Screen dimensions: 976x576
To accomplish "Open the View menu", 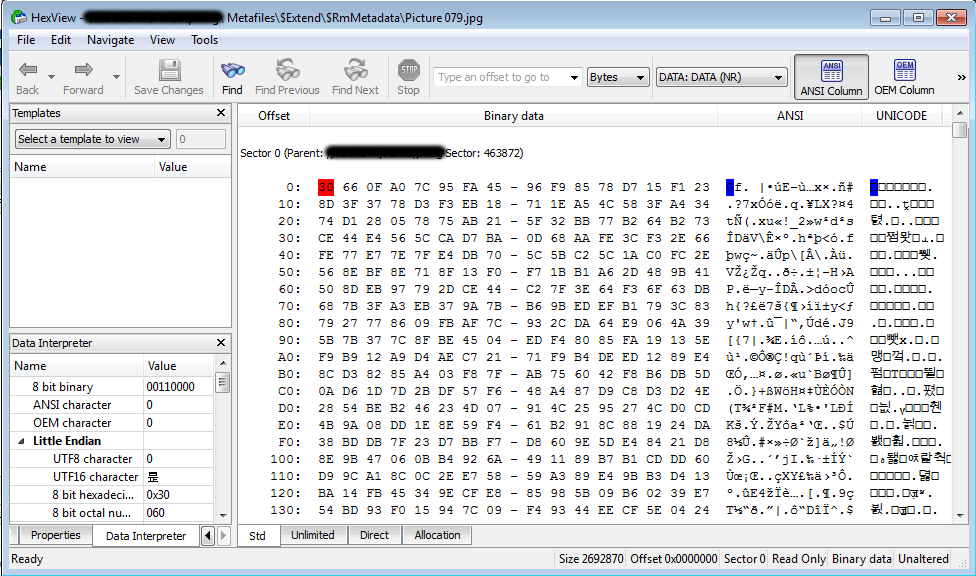I will pos(162,40).
